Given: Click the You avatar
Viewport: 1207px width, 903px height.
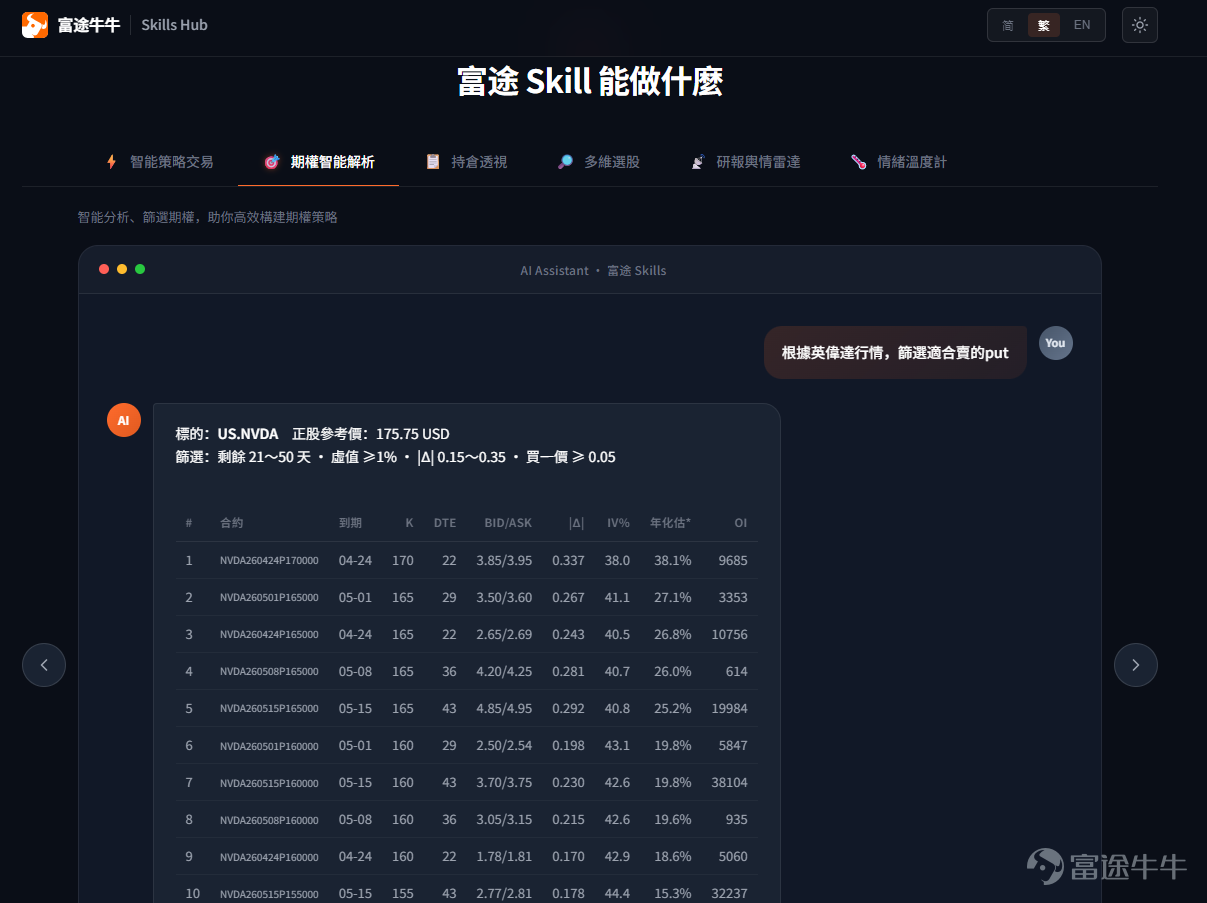Looking at the screenshot, I should pos(1056,343).
